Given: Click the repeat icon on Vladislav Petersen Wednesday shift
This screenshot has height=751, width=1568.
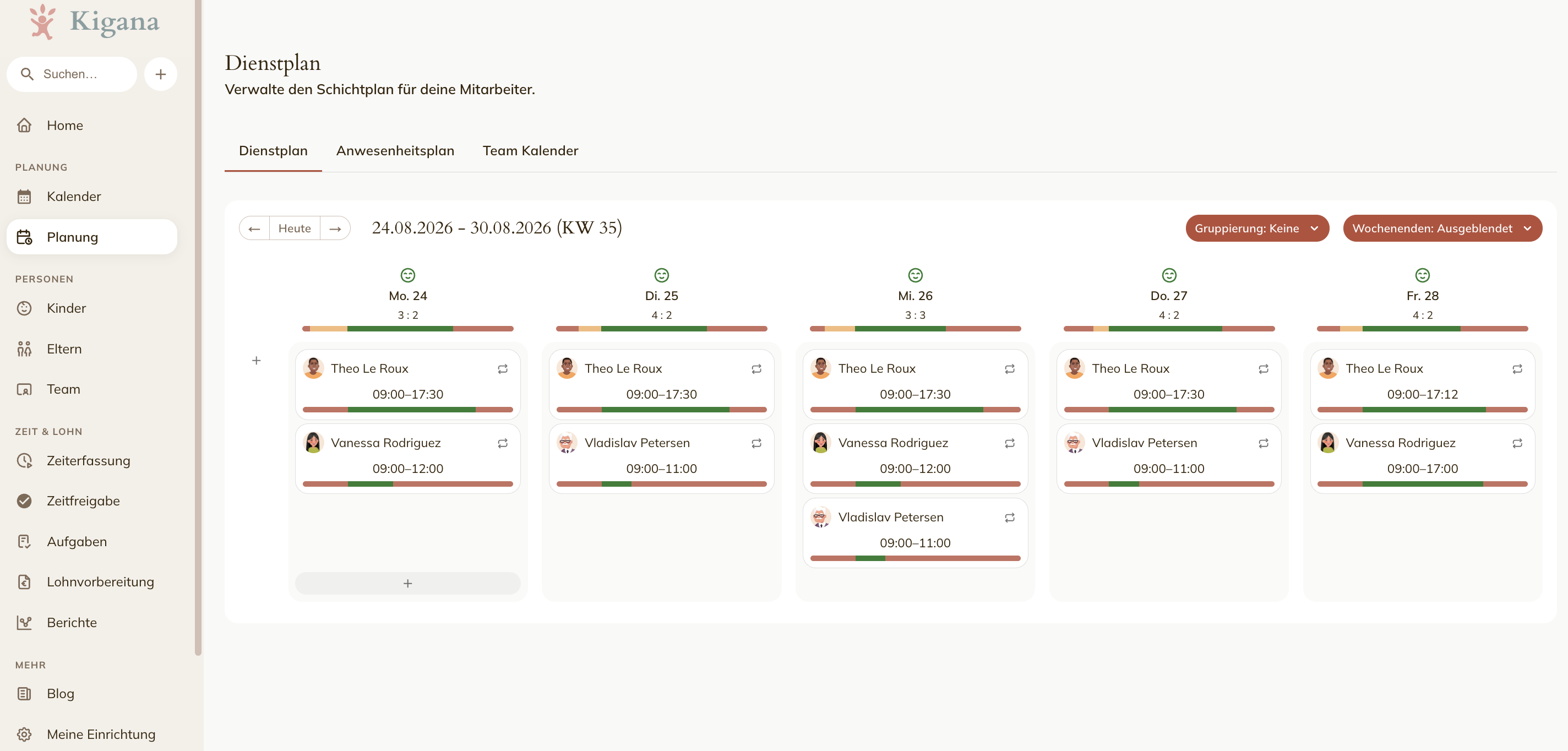Looking at the screenshot, I should tap(1009, 518).
